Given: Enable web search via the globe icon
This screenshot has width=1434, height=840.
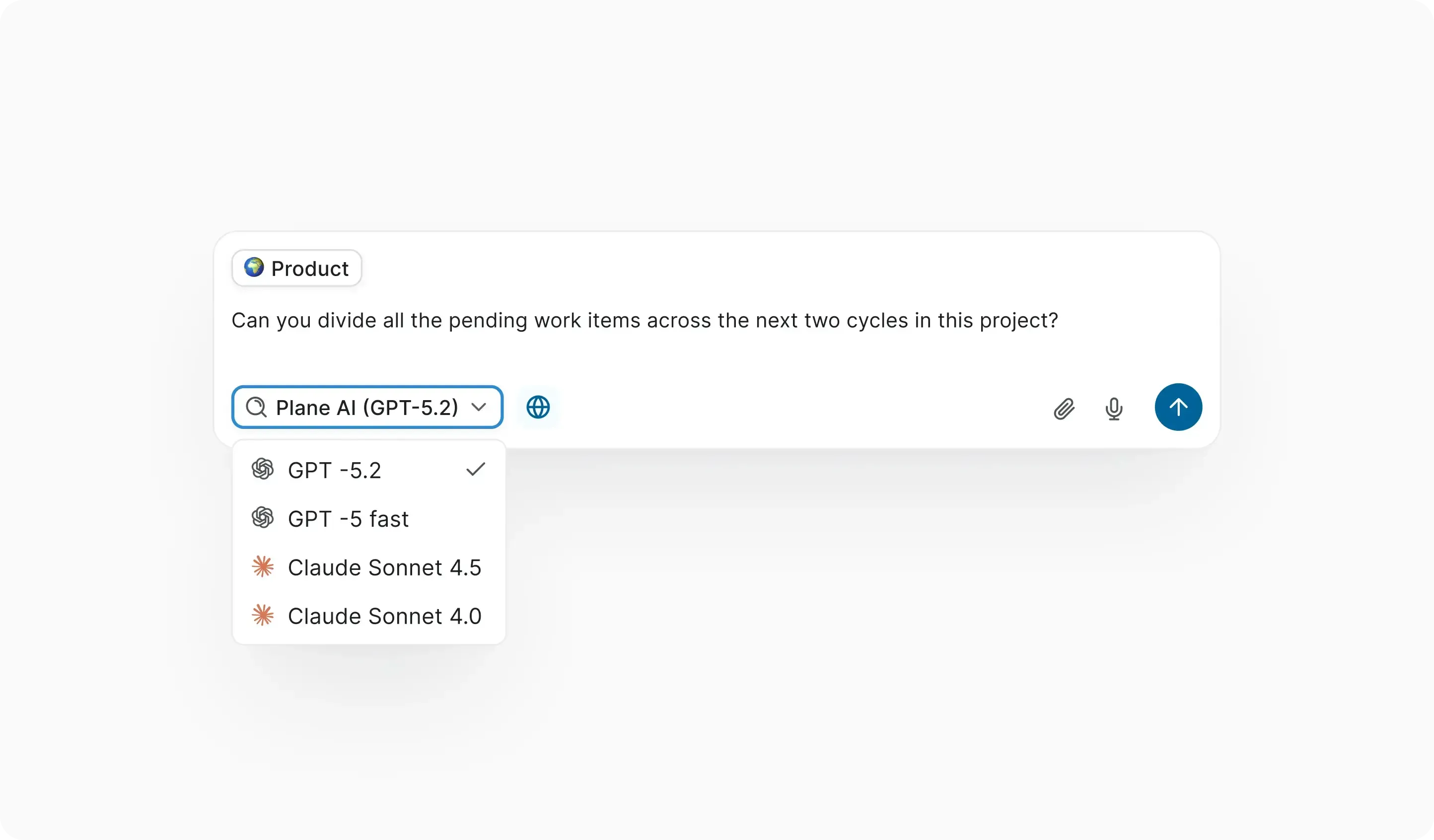Looking at the screenshot, I should pos(537,407).
